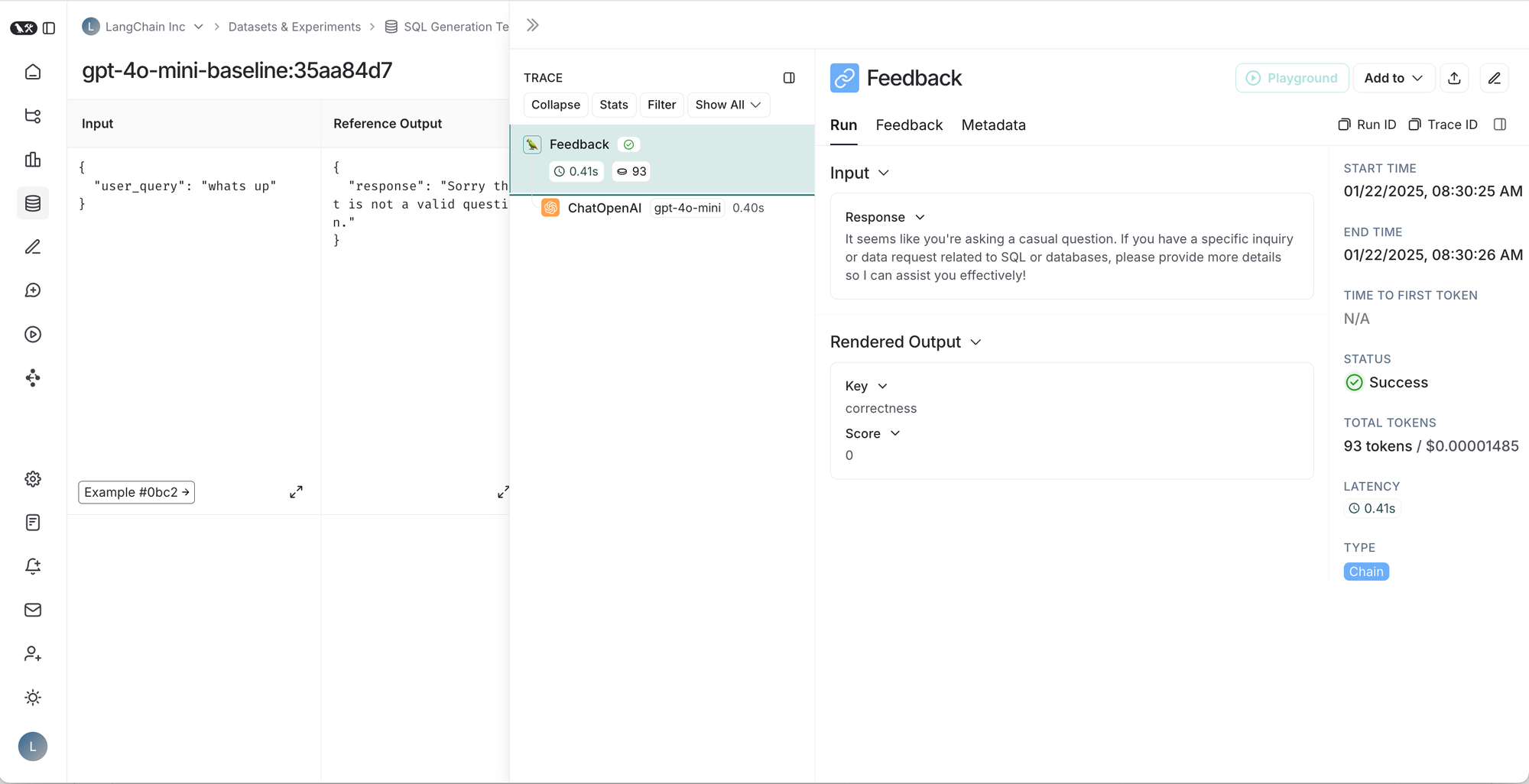1529x784 pixels.
Task: Toggle the trace panel layout
Action: point(789,78)
